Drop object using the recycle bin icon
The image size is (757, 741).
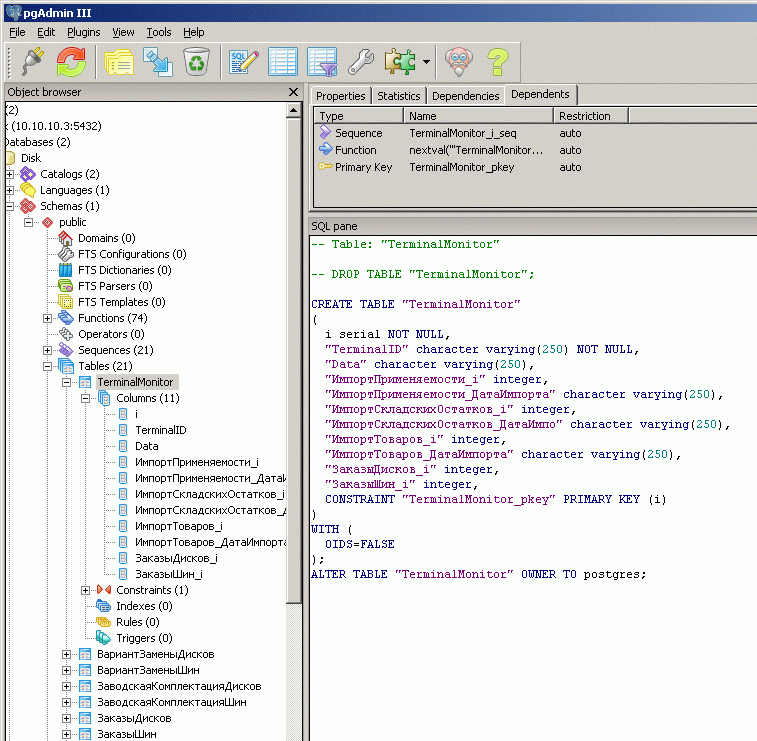pyautogui.click(x=196, y=61)
